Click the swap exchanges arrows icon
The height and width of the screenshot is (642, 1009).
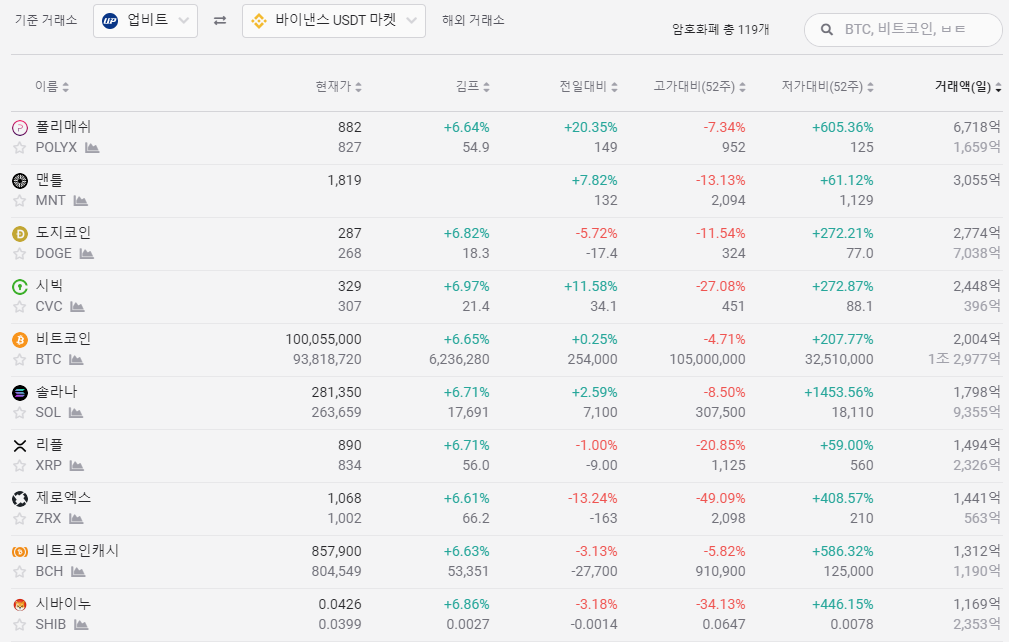tap(220, 21)
